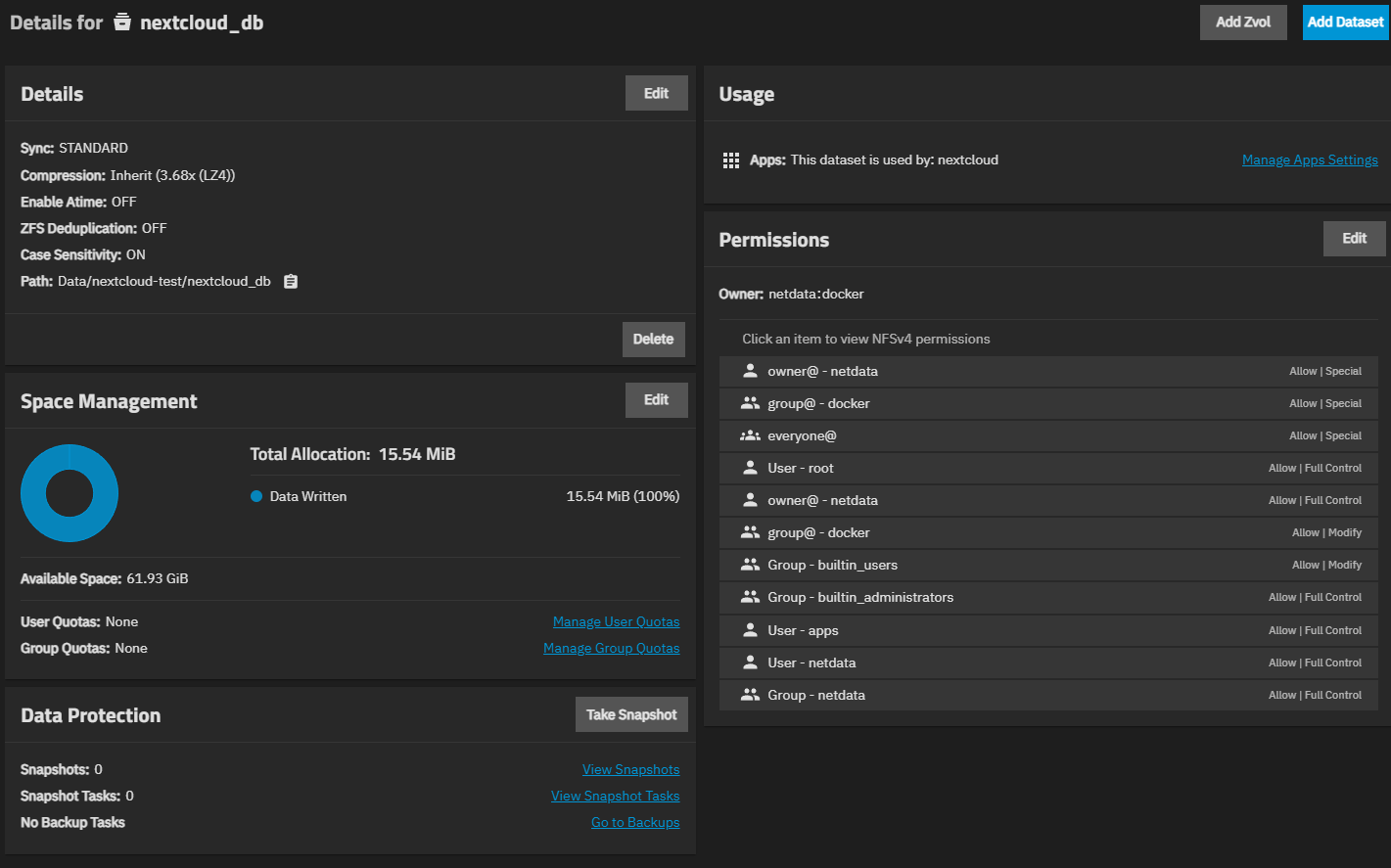This screenshot has width=1391, height=868.
Task: Click the apps grid icon in Usage
Action: tap(731, 160)
